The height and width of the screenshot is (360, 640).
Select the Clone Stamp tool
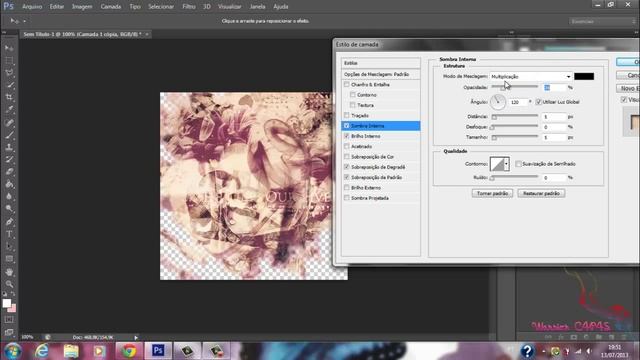[x=9, y=147]
